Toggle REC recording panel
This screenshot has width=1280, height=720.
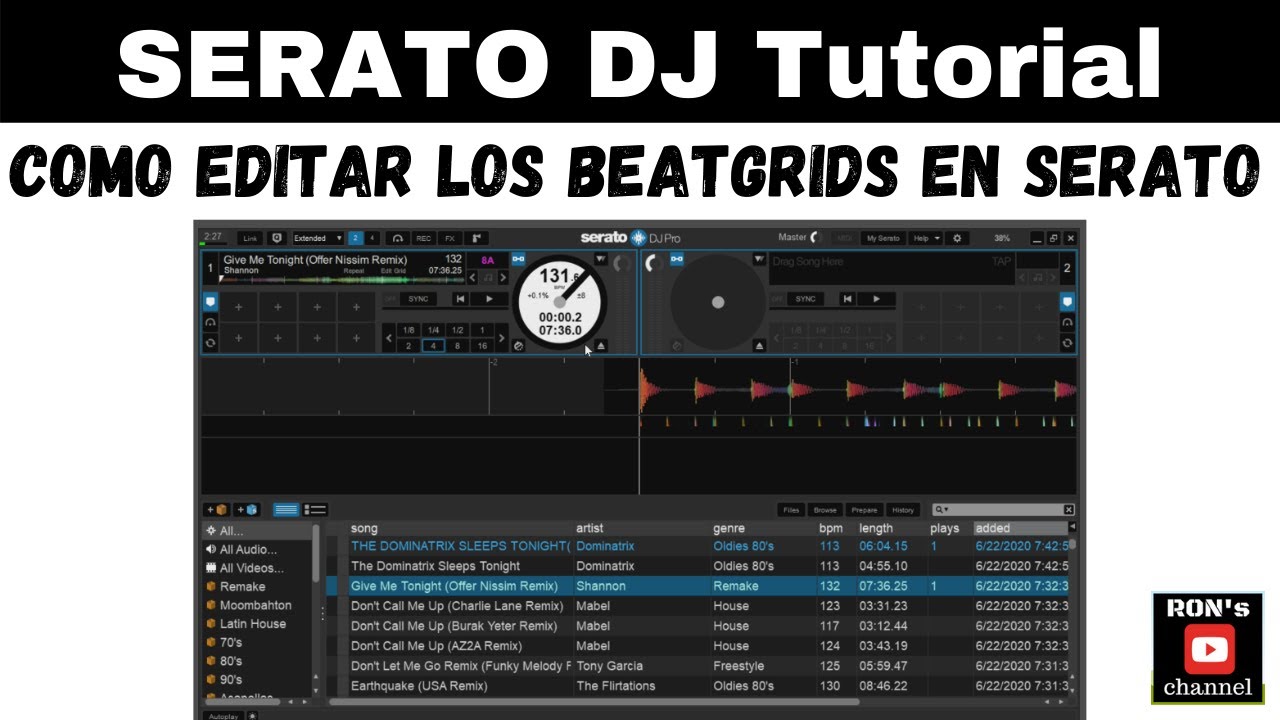pos(424,238)
